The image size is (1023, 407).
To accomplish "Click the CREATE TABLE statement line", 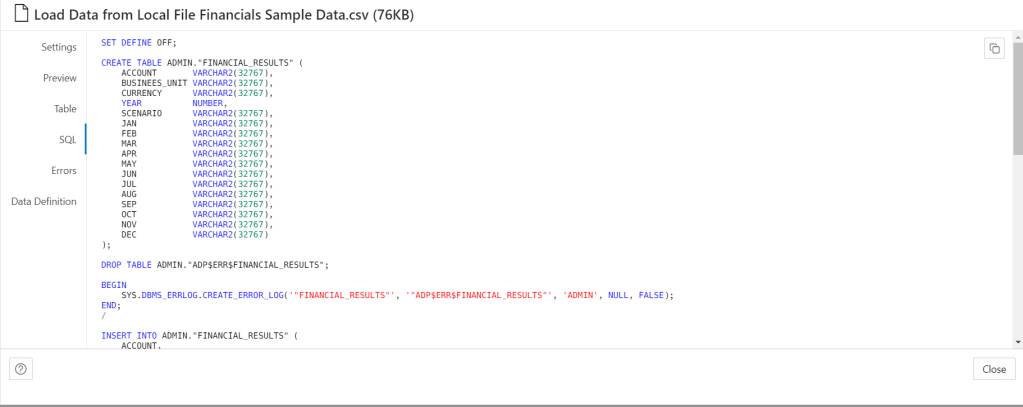I will [200, 63].
